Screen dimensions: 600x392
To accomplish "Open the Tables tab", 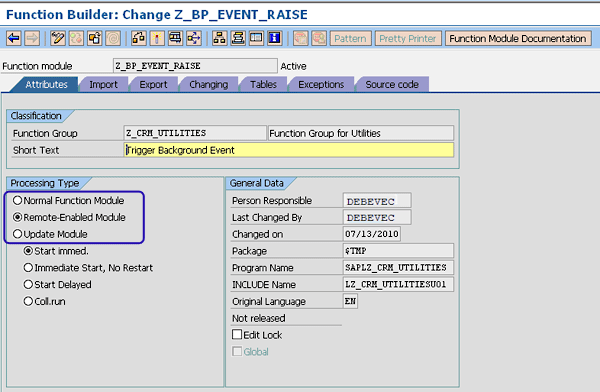I will pos(263,85).
